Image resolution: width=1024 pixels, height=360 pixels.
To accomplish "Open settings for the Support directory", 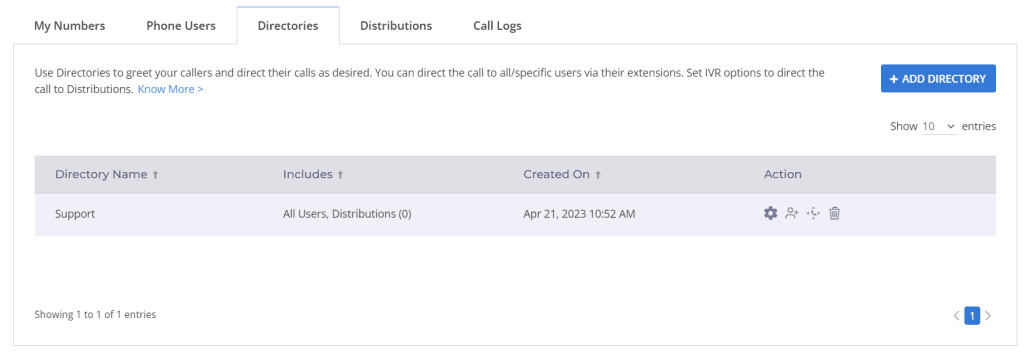I will pyautogui.click(x=771, y=213).
